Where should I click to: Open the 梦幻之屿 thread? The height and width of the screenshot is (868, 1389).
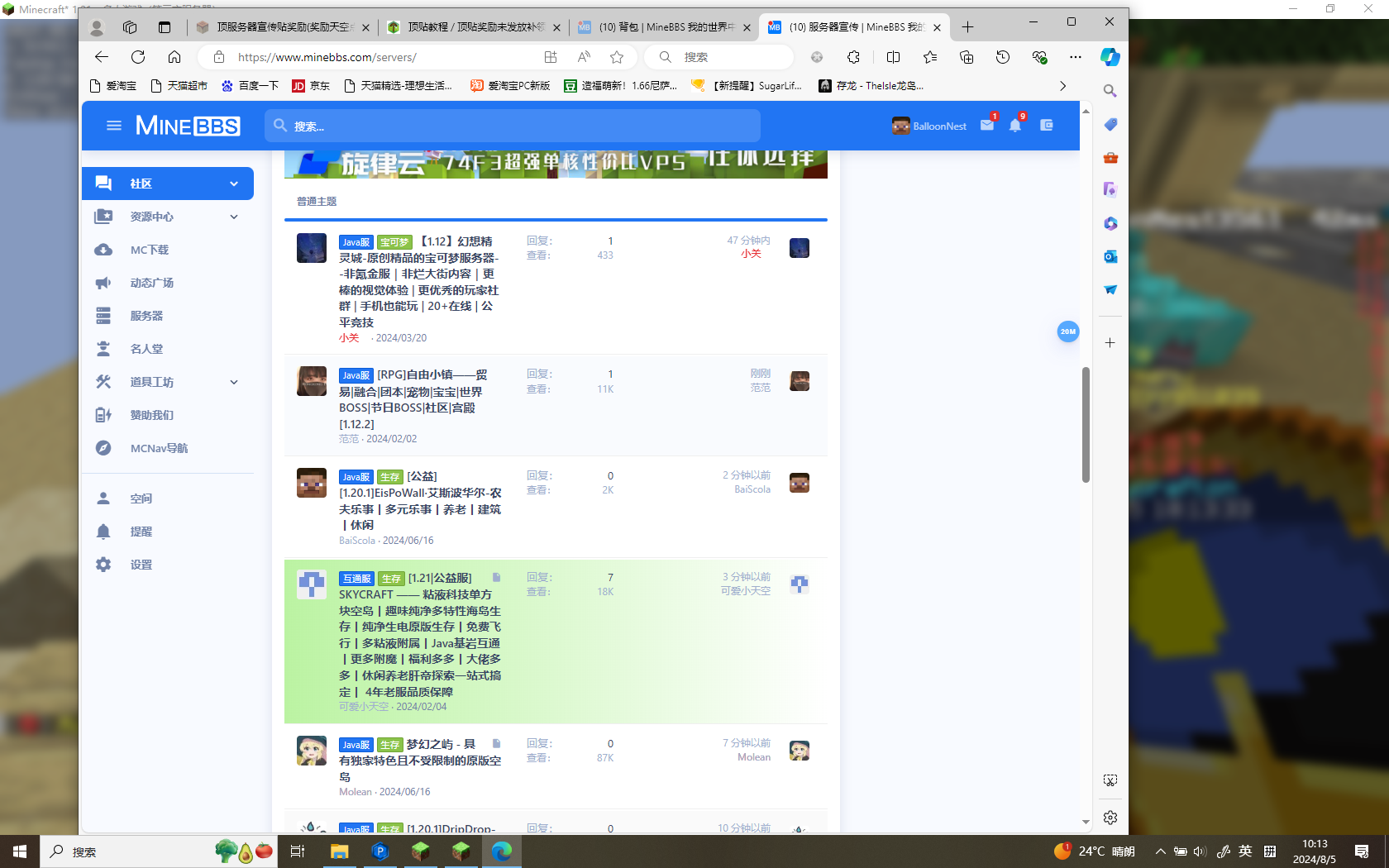(420, 761)
